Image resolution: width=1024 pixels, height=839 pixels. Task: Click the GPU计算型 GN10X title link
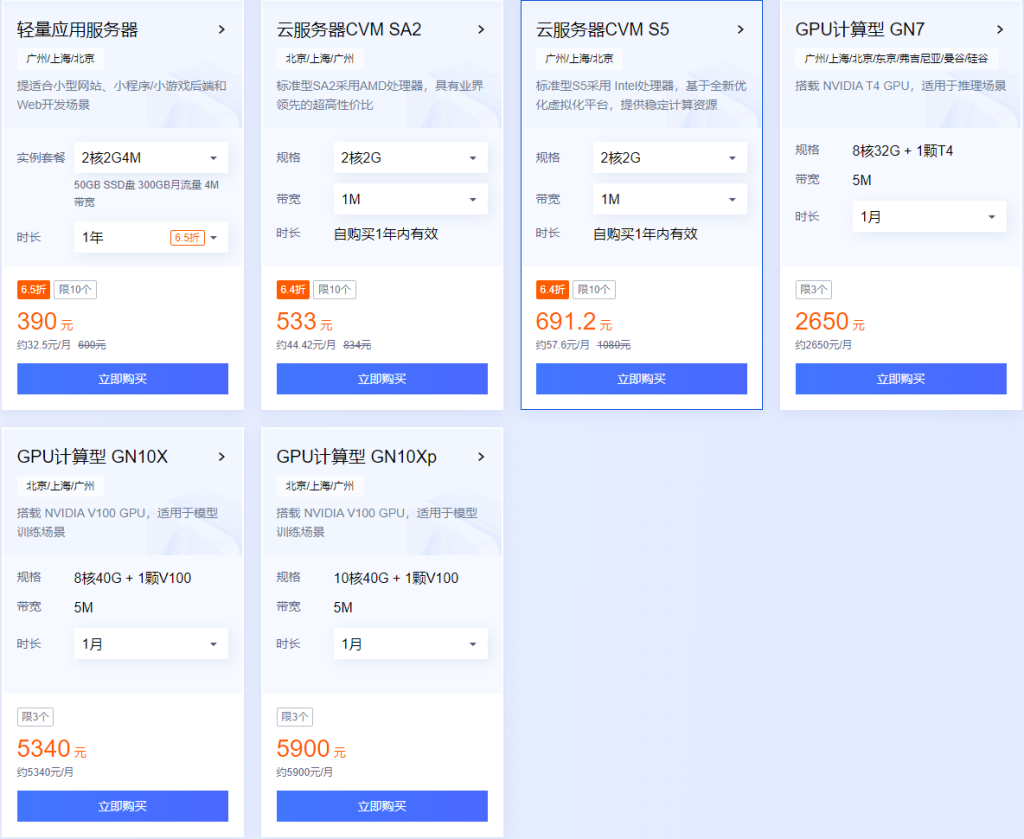point(92,457)
